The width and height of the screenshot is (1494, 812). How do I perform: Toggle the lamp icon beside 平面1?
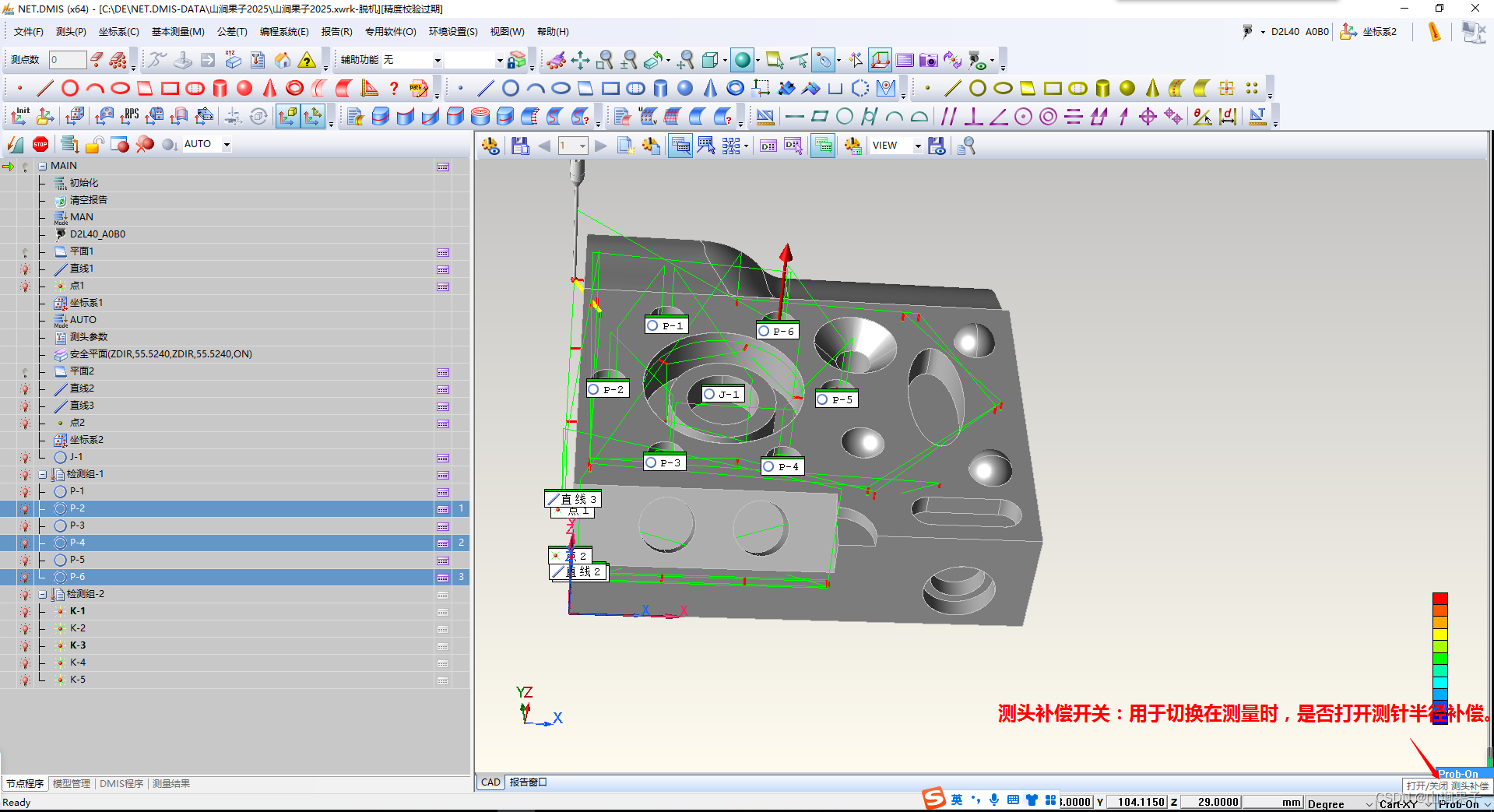click(25, 251)
